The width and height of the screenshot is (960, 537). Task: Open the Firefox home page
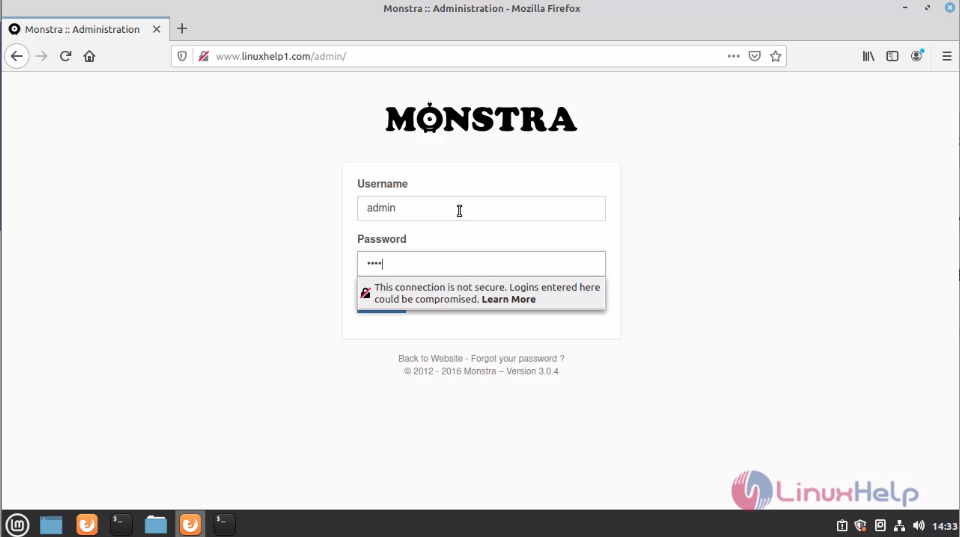point(89,56)
